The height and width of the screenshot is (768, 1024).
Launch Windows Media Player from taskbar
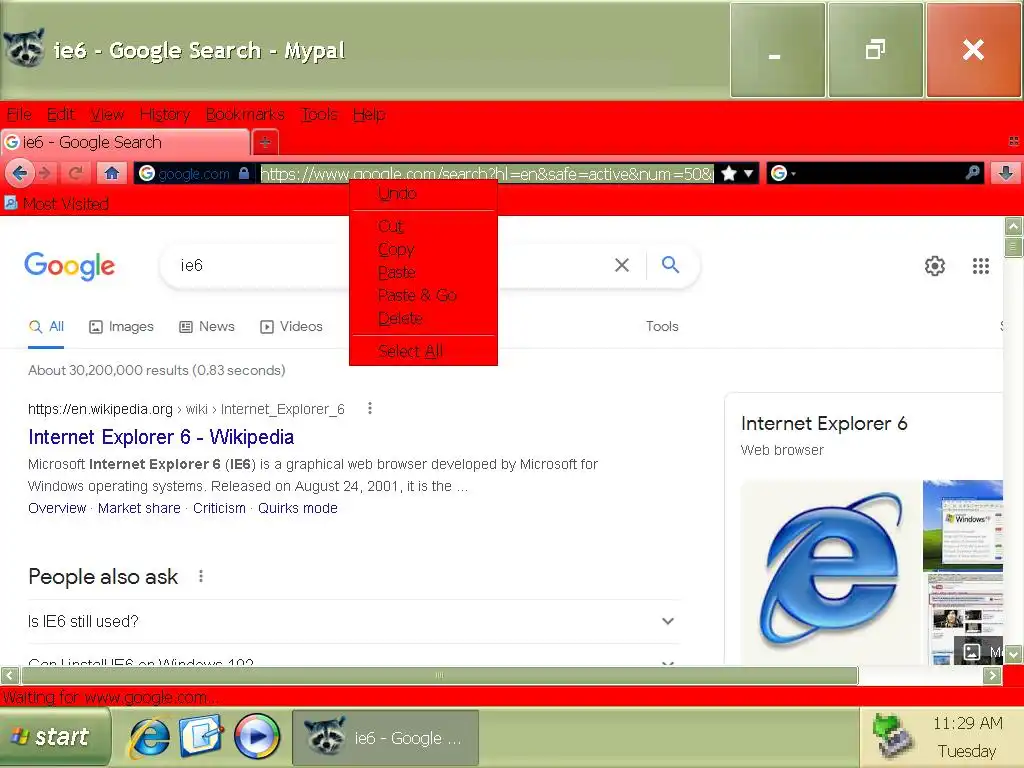click(257, 737)
